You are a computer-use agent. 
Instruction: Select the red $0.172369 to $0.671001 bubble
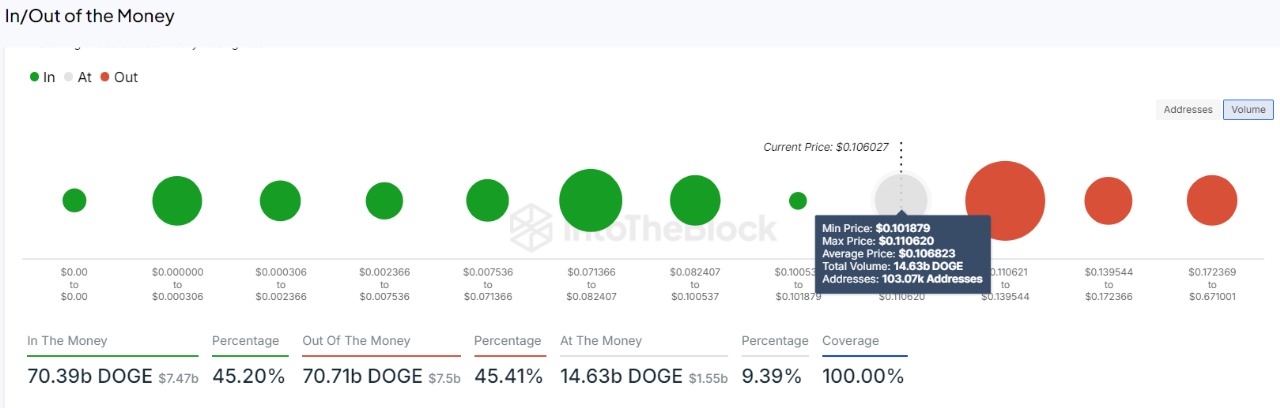coord(1212,200)
